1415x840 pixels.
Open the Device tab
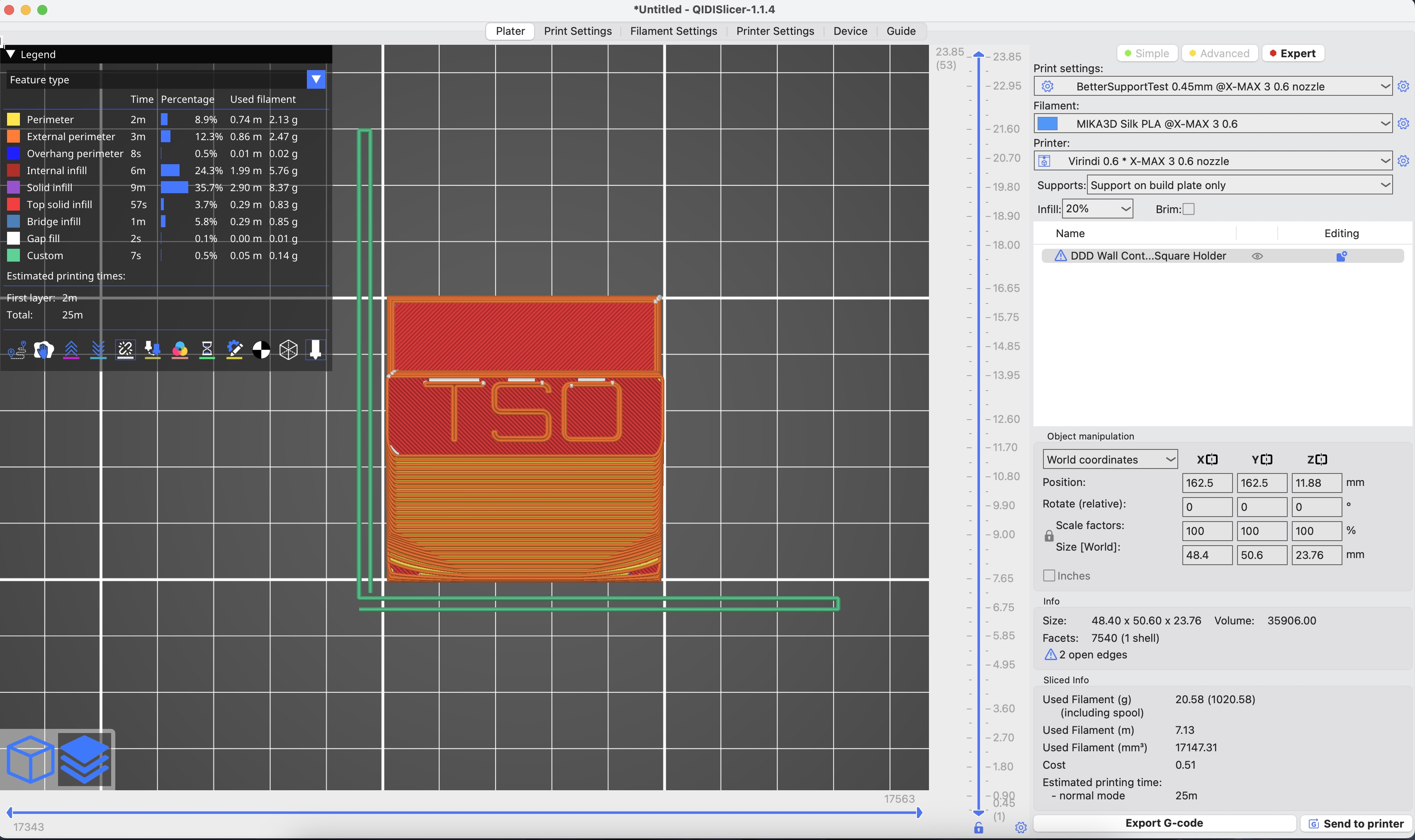[850, 31]
